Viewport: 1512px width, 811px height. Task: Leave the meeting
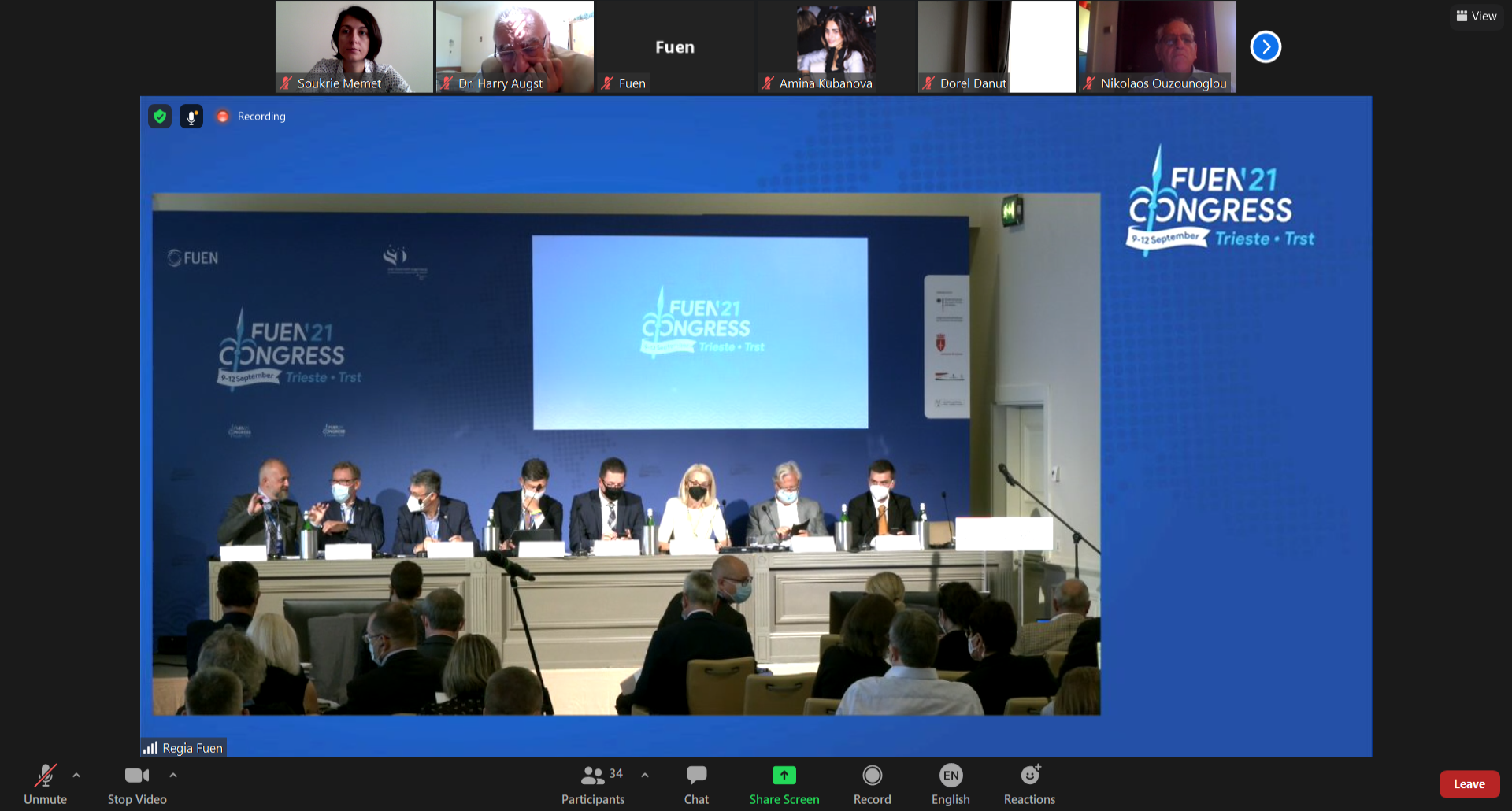[x=1469, y=784]
